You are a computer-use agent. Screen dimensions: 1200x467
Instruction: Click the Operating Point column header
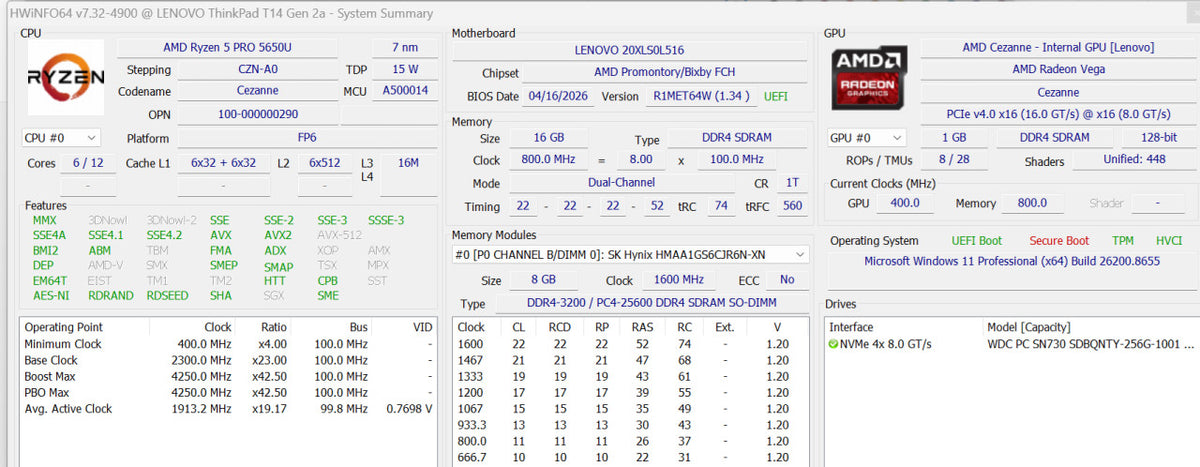(x=63, y=327)
